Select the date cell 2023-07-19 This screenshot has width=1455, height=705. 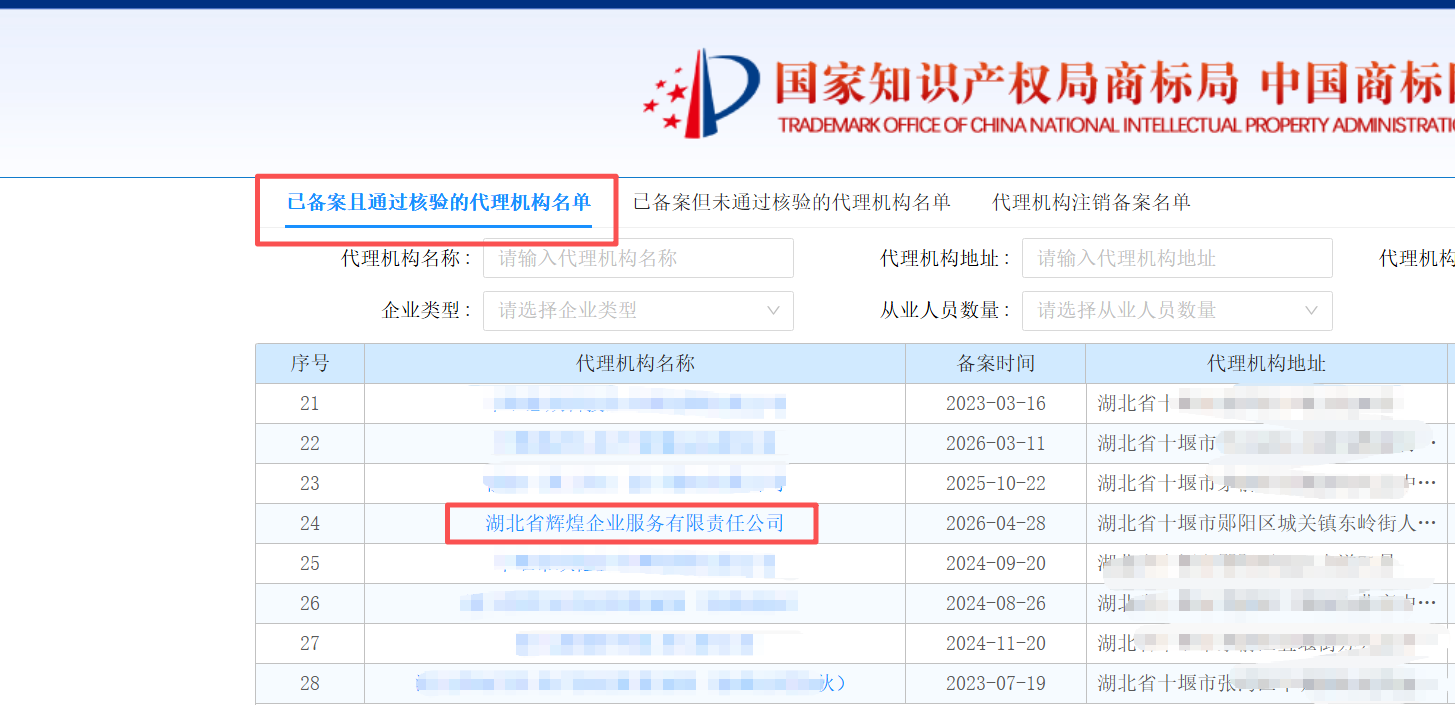996,684
